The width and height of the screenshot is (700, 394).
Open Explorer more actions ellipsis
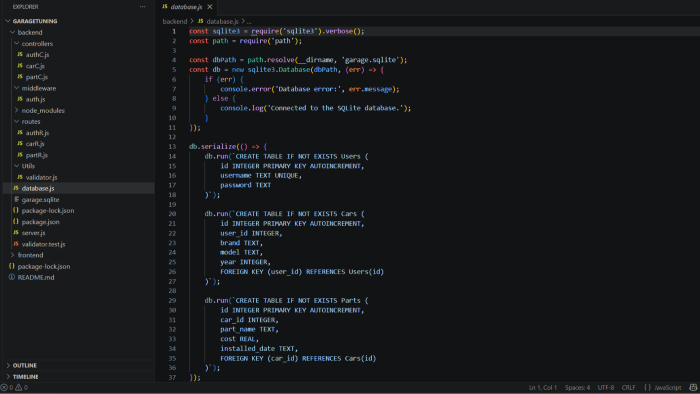point(142,7)
